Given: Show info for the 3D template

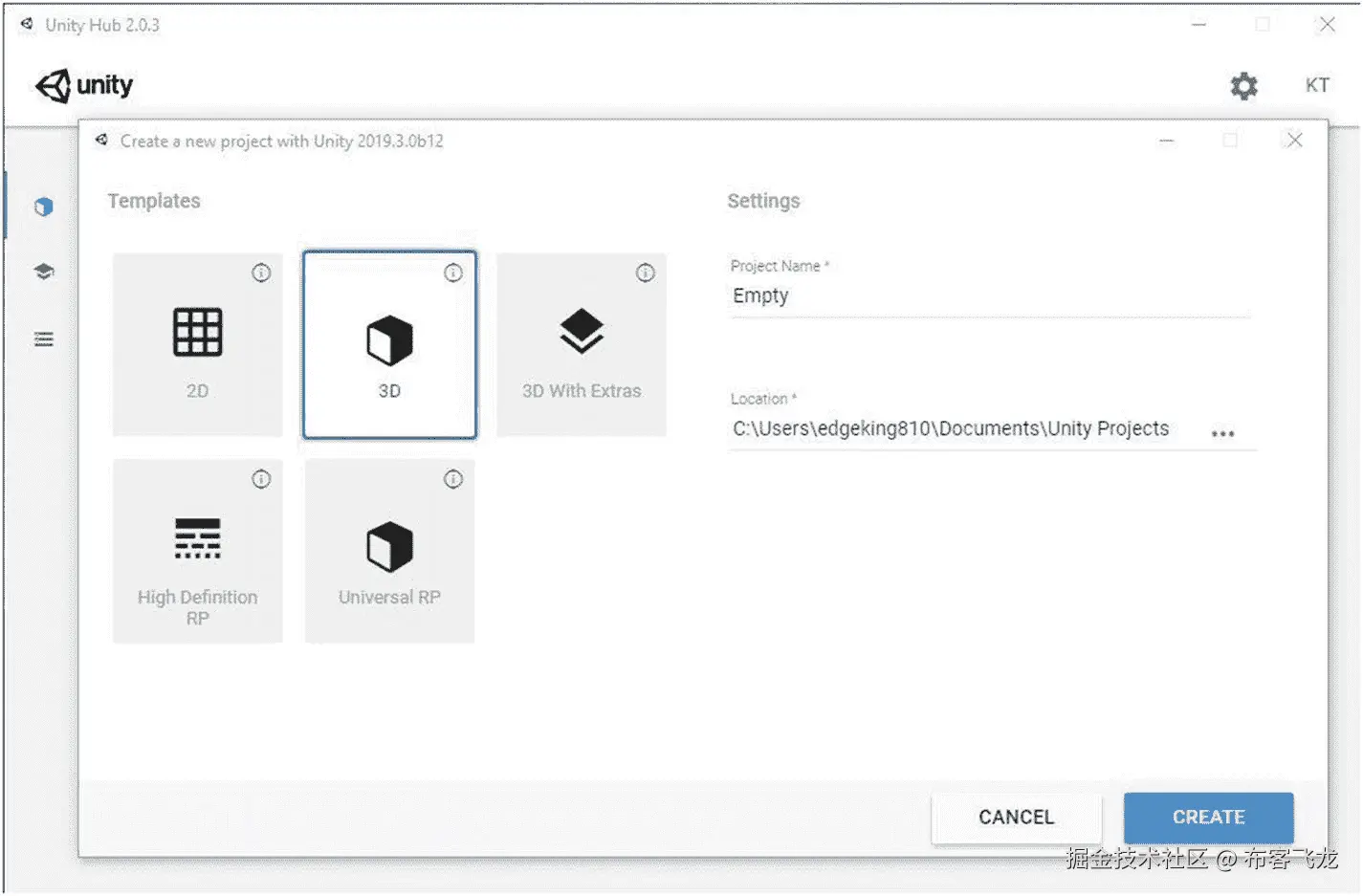Looking at the screenshot, I should pyautogui.click(x=453, y=273).
